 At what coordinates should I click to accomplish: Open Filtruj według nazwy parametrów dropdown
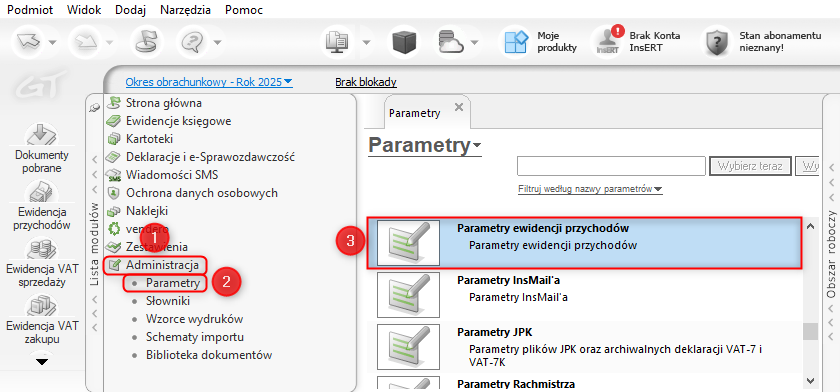point(590,189)
